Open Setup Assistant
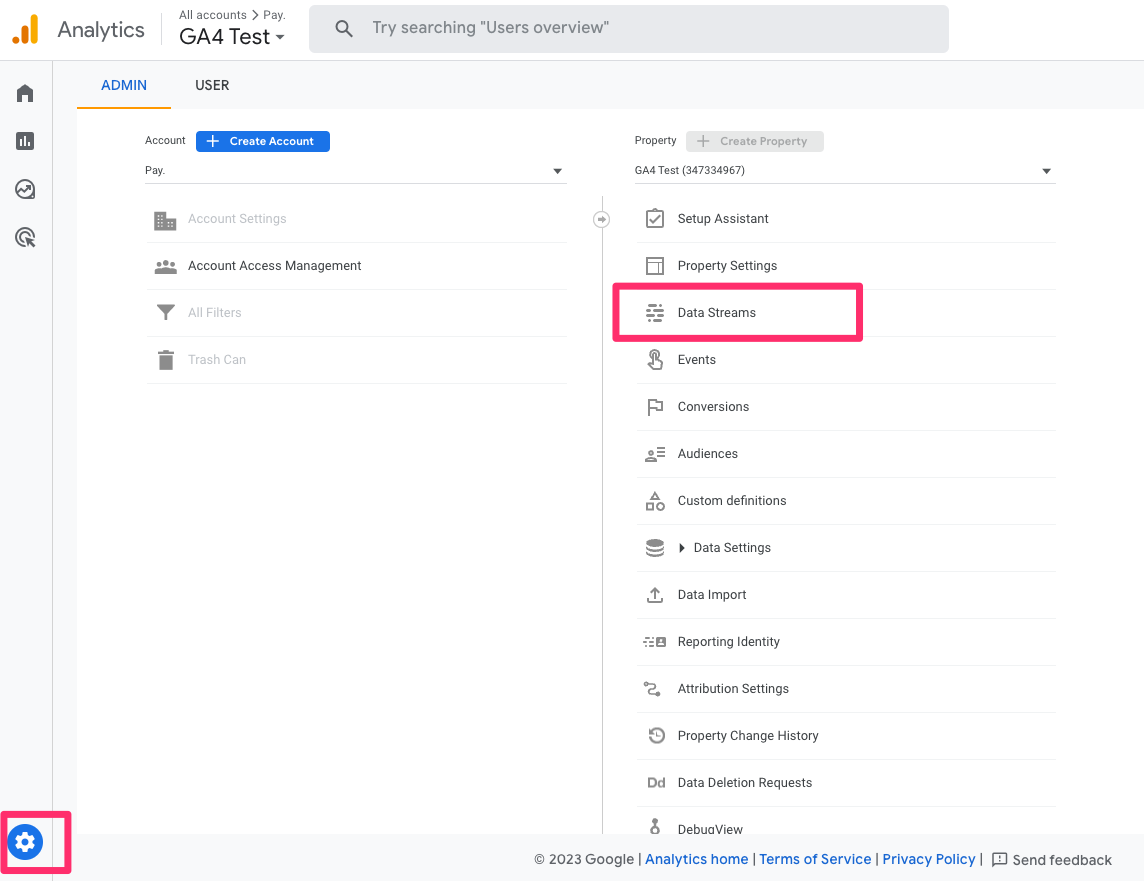This screenshot has width=1144, height=881. pyautogui.click(x=722, y=219)
